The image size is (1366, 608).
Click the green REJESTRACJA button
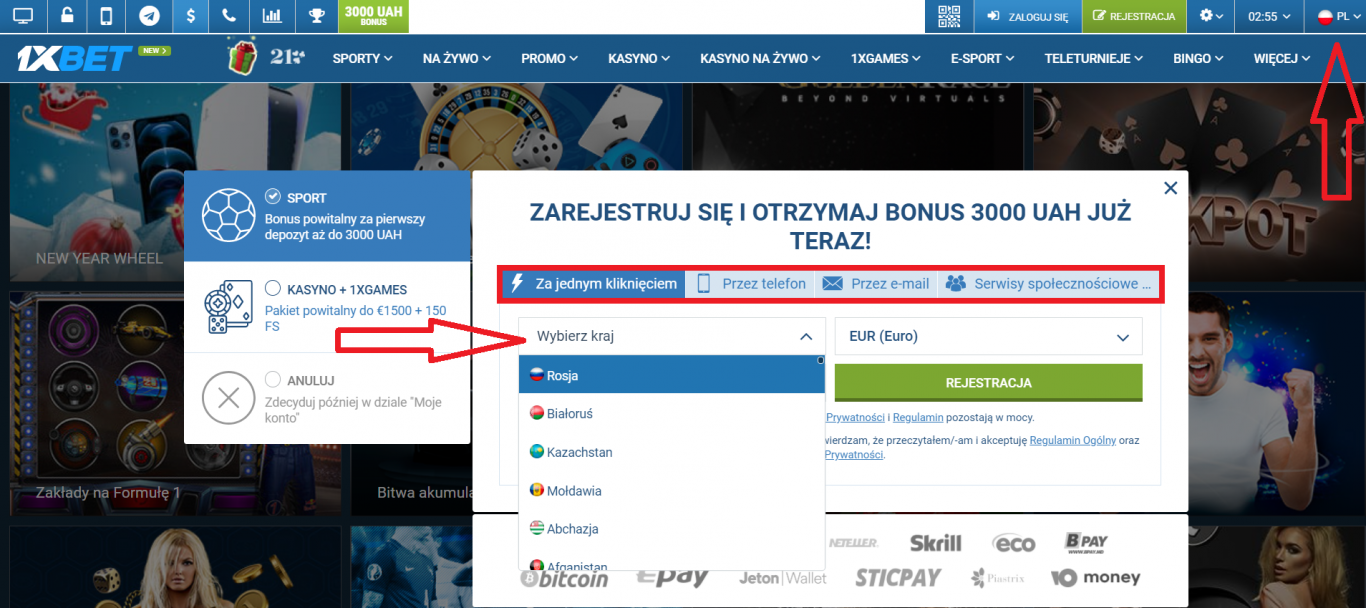pos(988,383)
